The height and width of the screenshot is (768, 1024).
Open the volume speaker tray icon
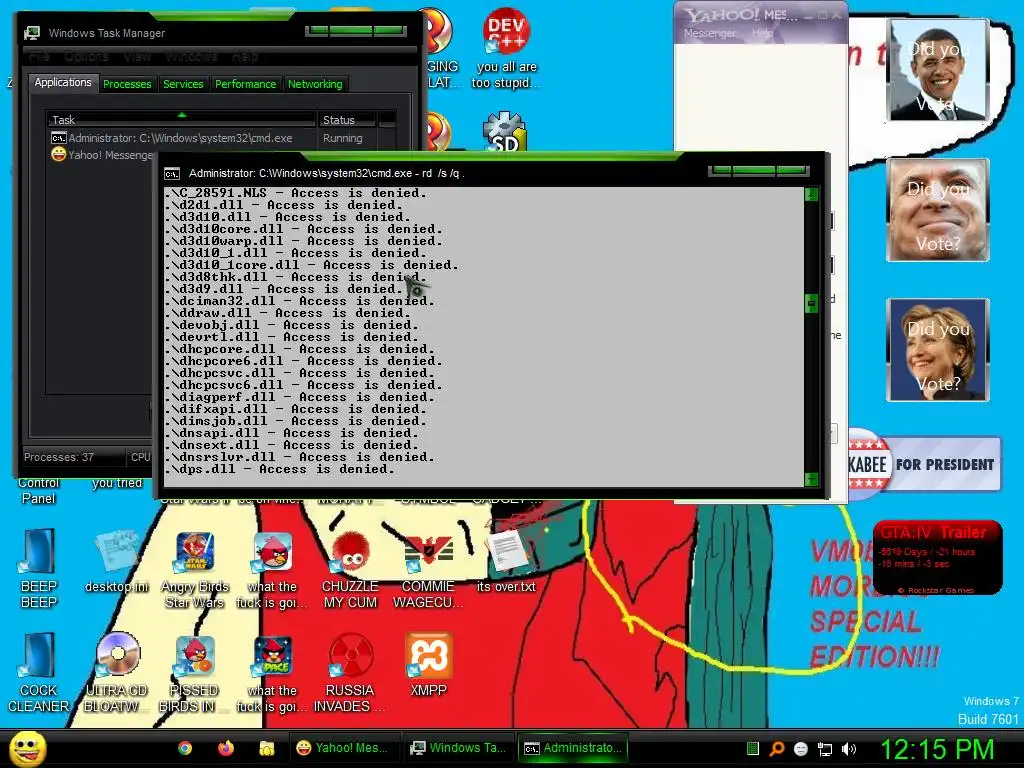point(849,749)
